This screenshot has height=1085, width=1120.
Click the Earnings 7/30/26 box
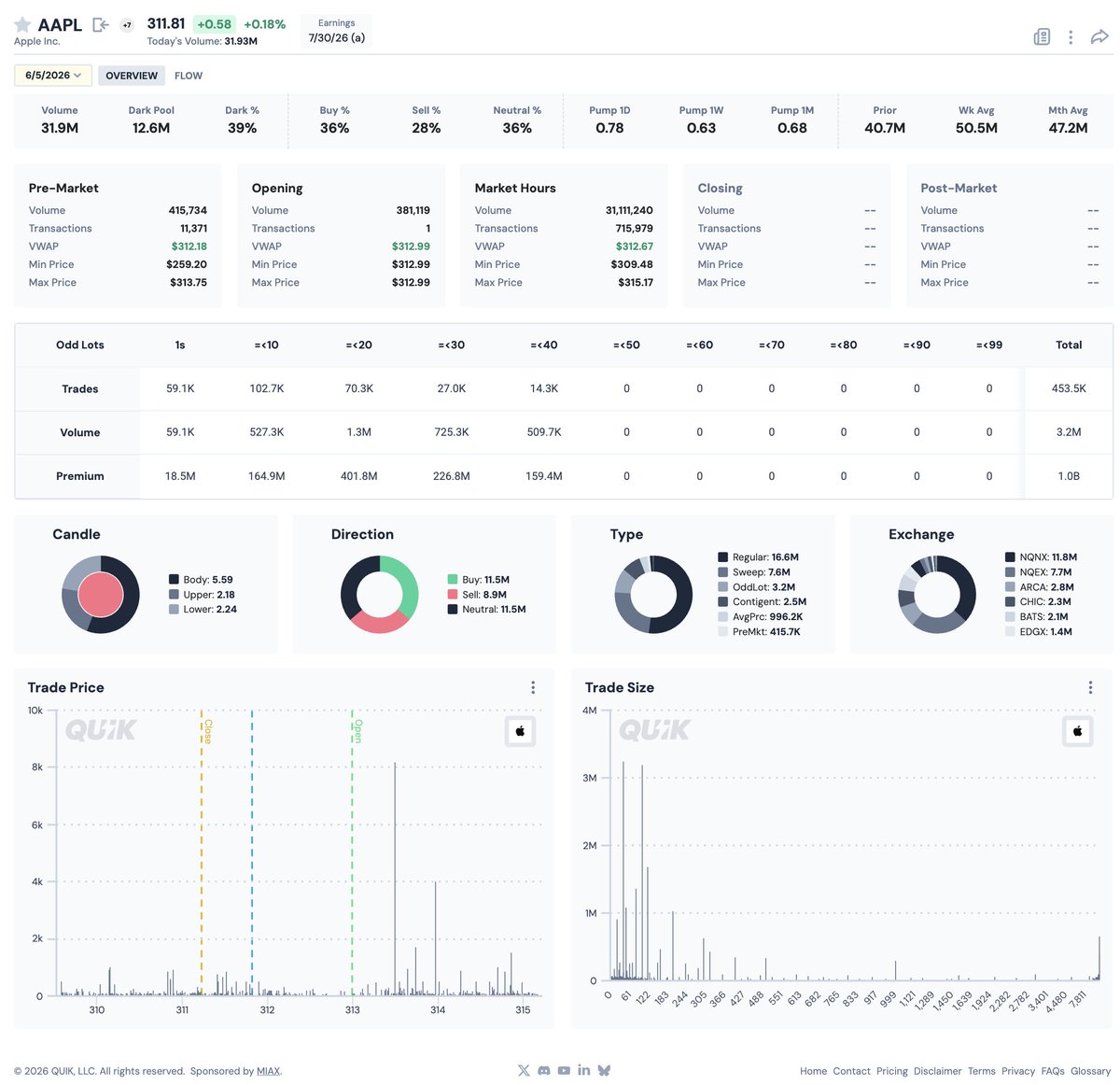(x=336, y=31)
